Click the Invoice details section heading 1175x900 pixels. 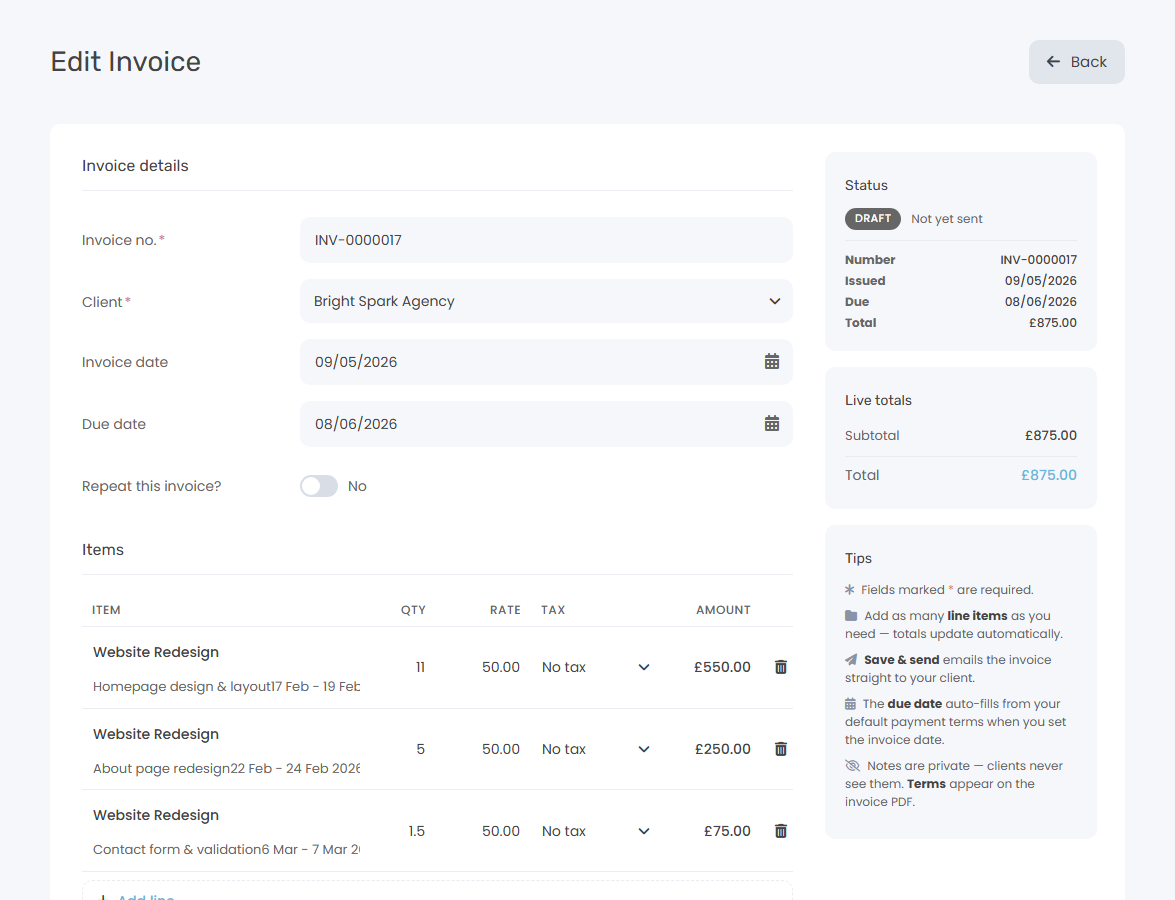[x=135, y=166]
